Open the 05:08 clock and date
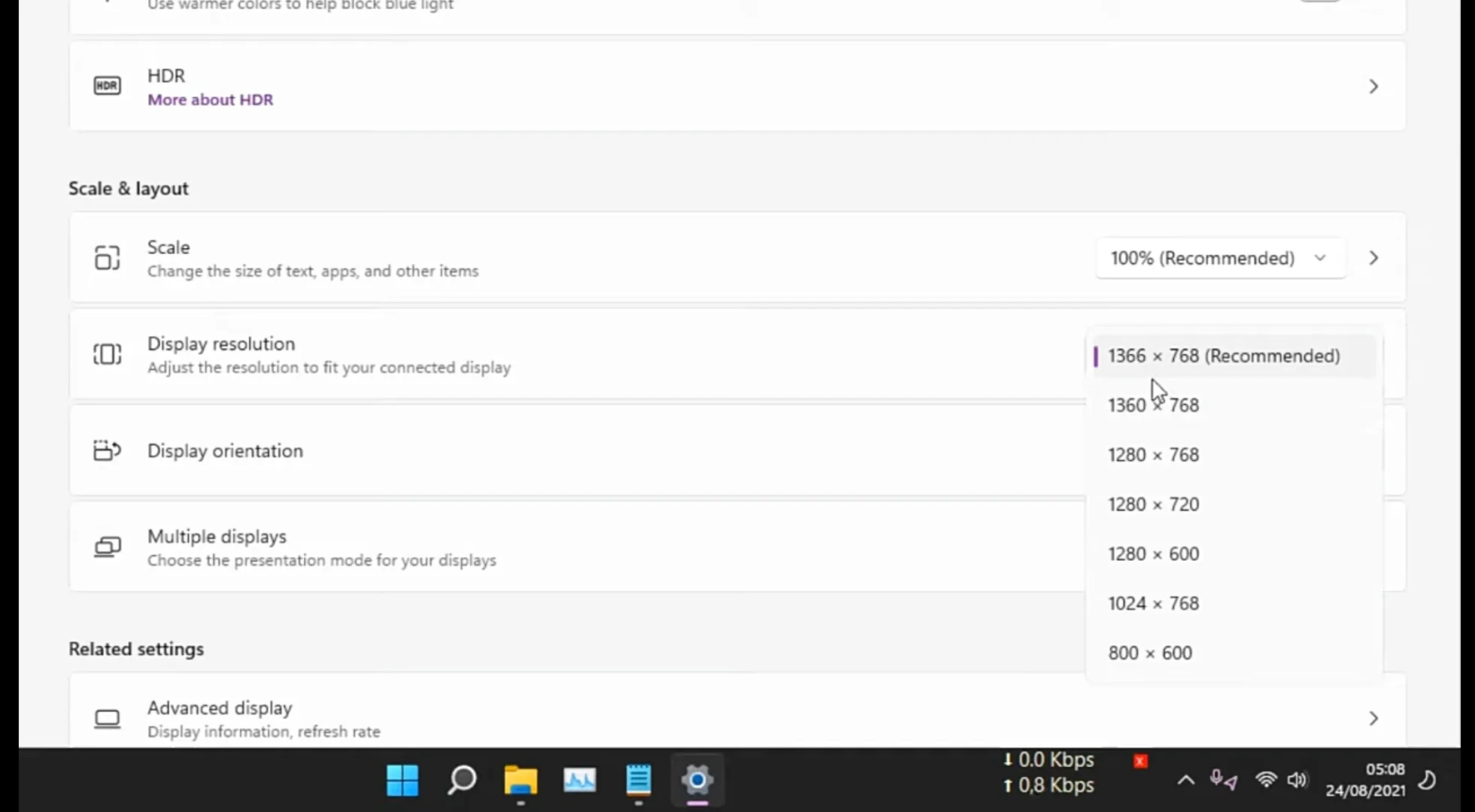Image resolution: width=1475 pixels, height=812 pixels. (1365, 780)
